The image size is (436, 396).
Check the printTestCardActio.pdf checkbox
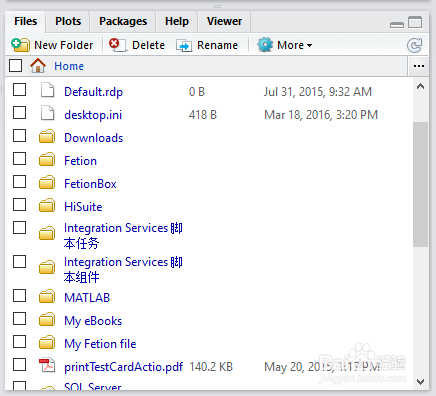[x=20, y=365]
